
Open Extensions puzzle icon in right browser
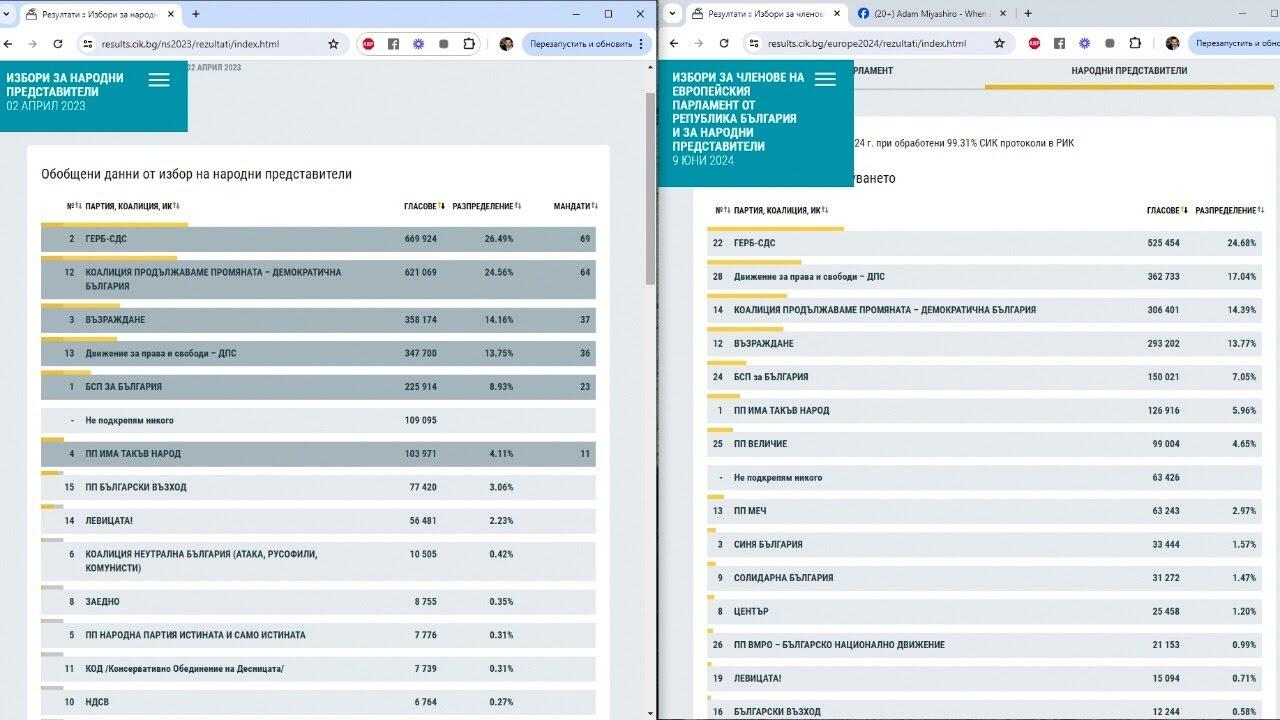pos(1135,44)
